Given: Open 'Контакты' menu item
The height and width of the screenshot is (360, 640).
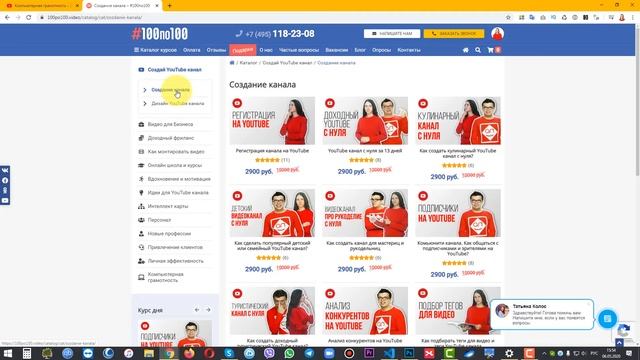Looking at the screenshot, I should (x=409, y=50).
